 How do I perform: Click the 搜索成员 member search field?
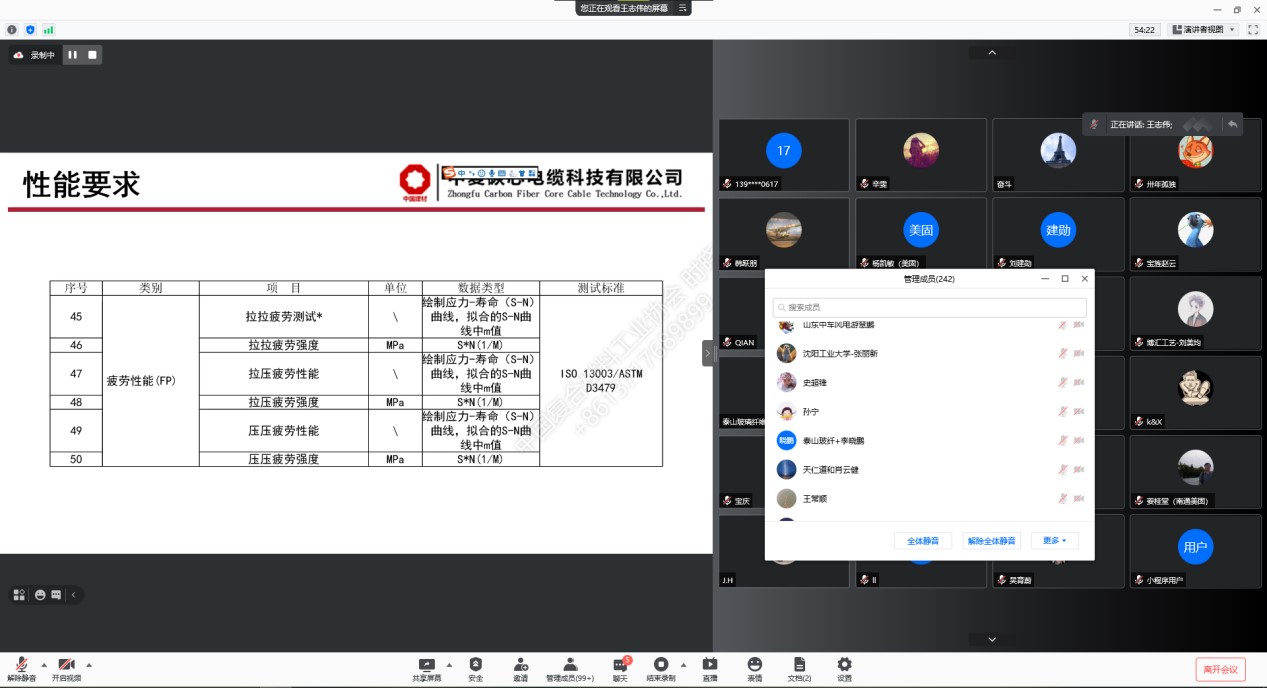[928, 308]
